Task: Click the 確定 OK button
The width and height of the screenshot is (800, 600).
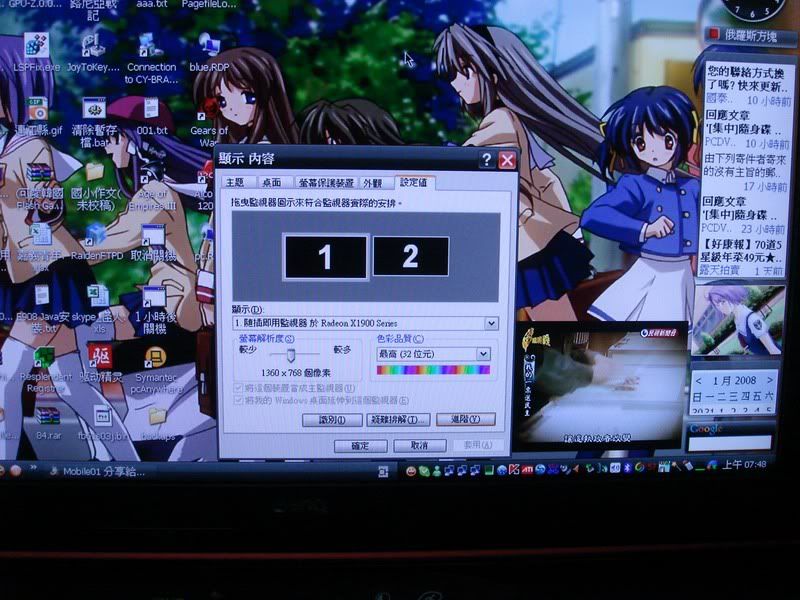Action: [x=360, y=445]
